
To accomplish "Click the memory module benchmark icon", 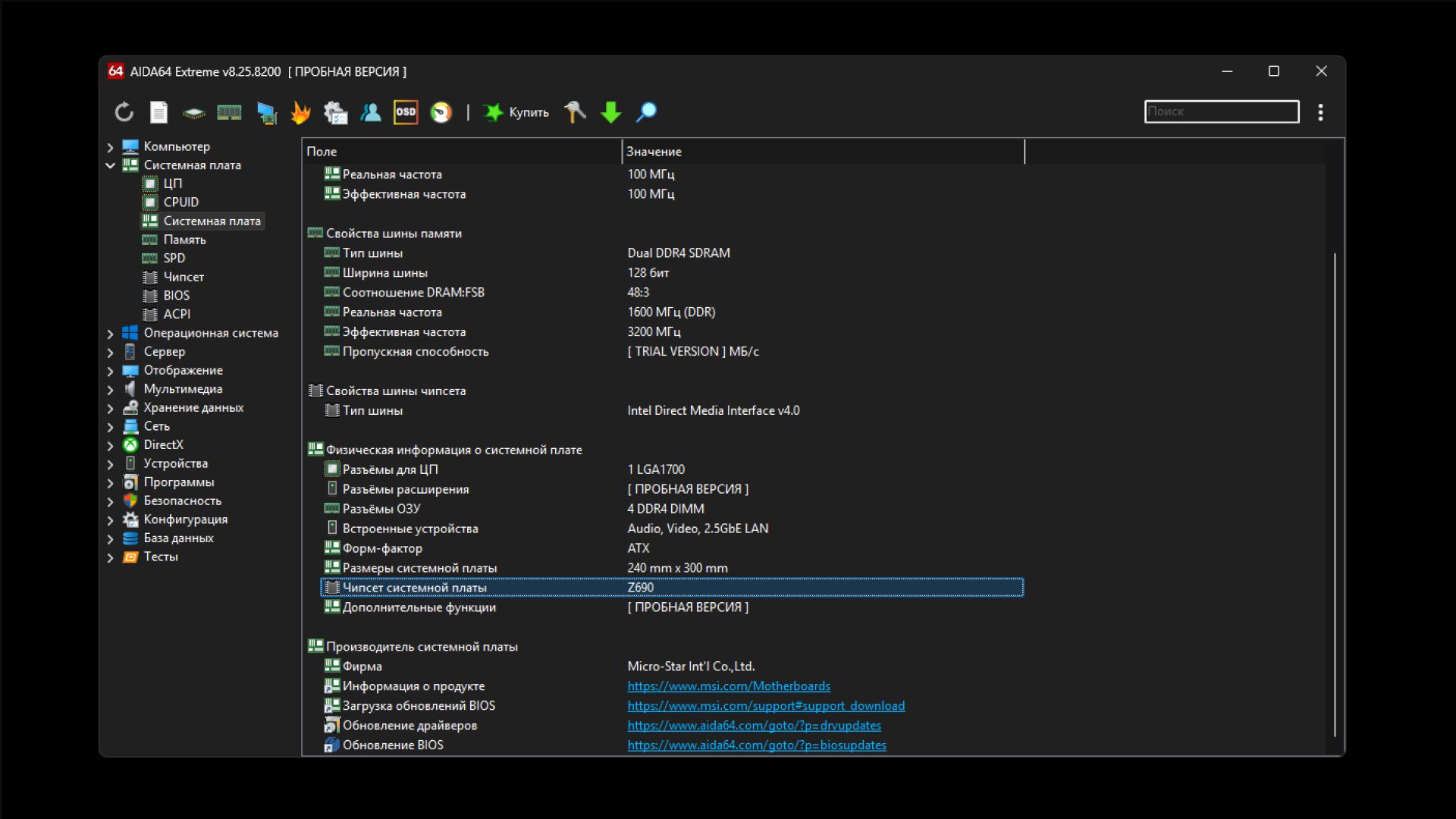I will coord(229,112).
